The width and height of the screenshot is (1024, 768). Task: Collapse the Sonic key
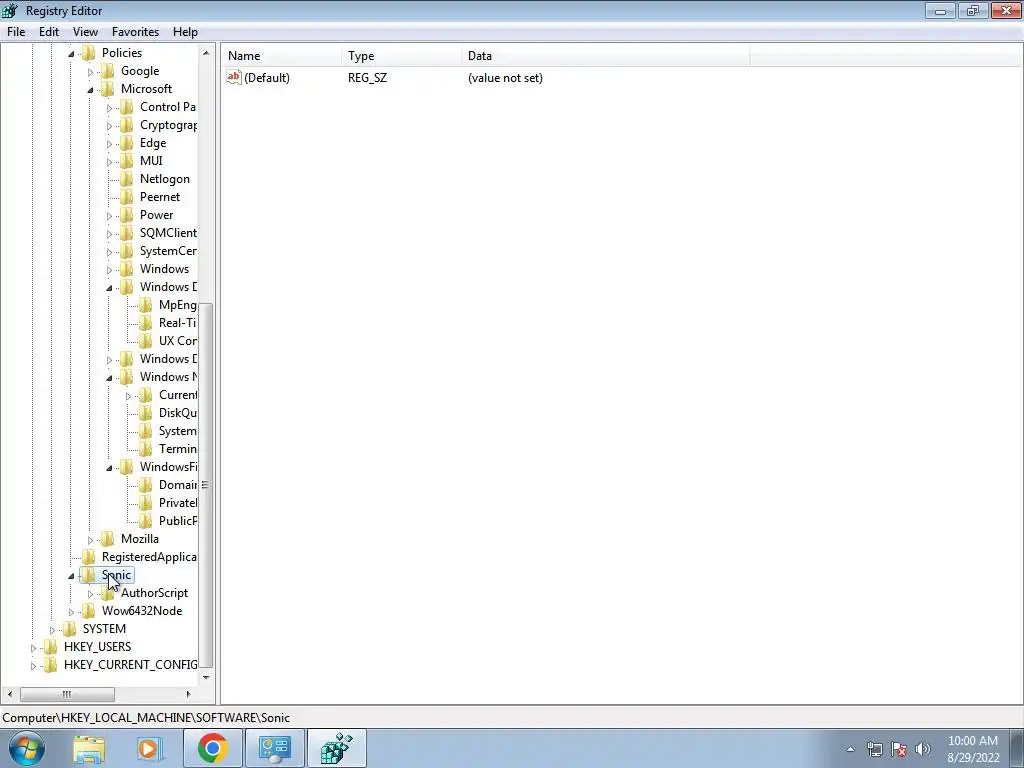coord(71,576)
